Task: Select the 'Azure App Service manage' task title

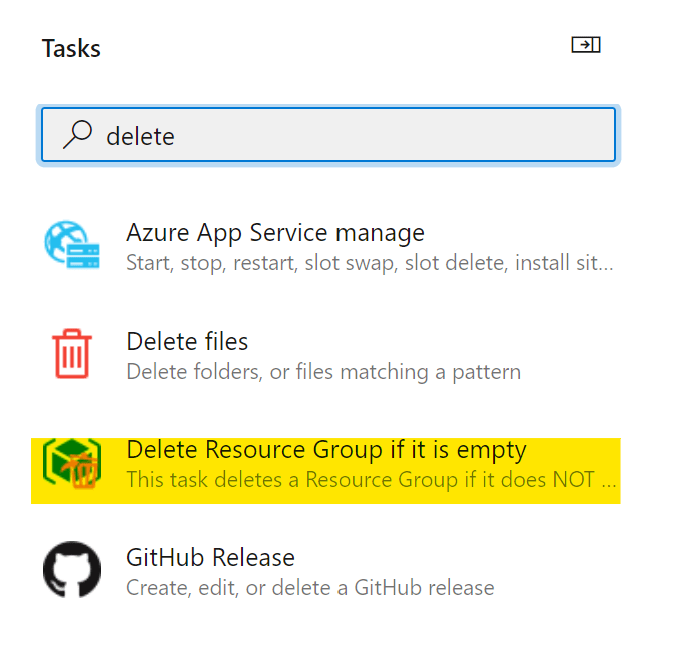Action: (x=275, y=233)
